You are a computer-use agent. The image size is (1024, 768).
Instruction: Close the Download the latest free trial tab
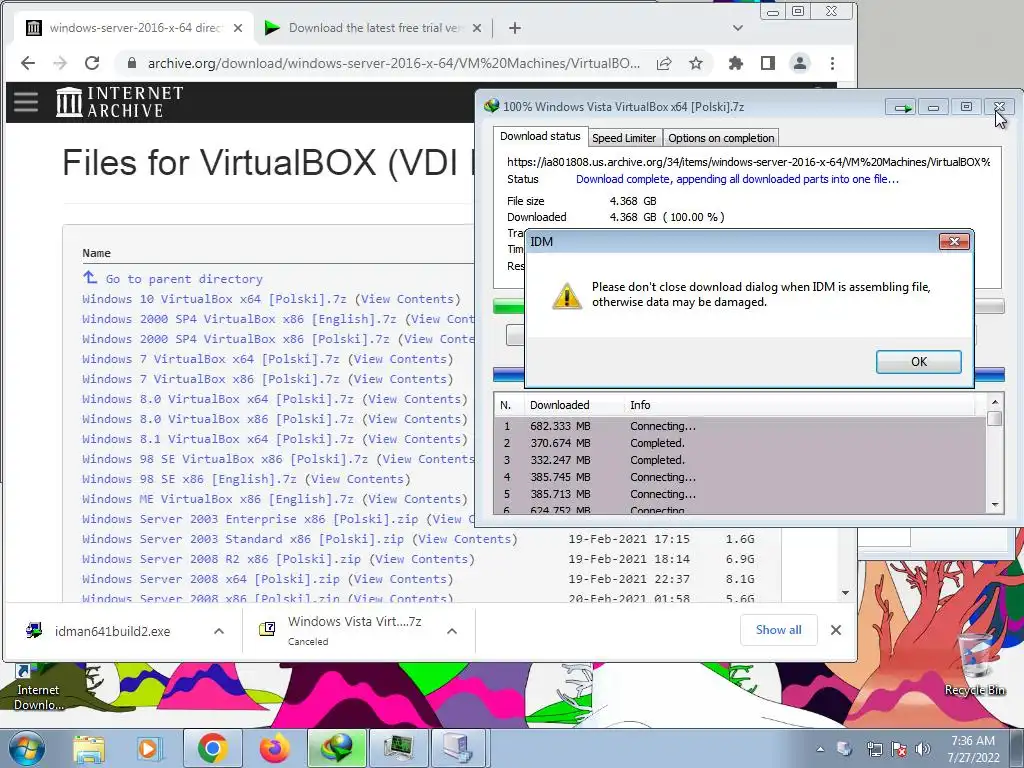[x=477, y=28]
